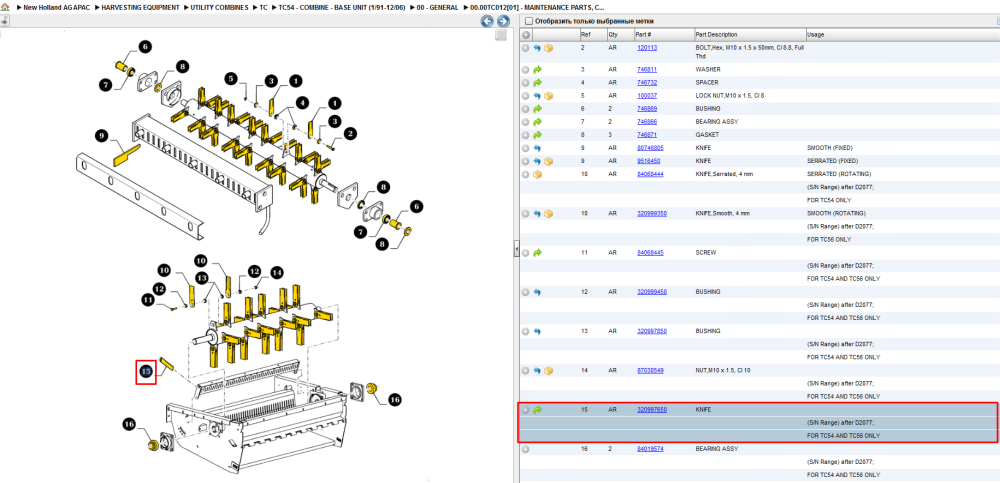Click the package box icon for NUT 87030549
This screenshot has height=483, width=1000.
[548, 370]
